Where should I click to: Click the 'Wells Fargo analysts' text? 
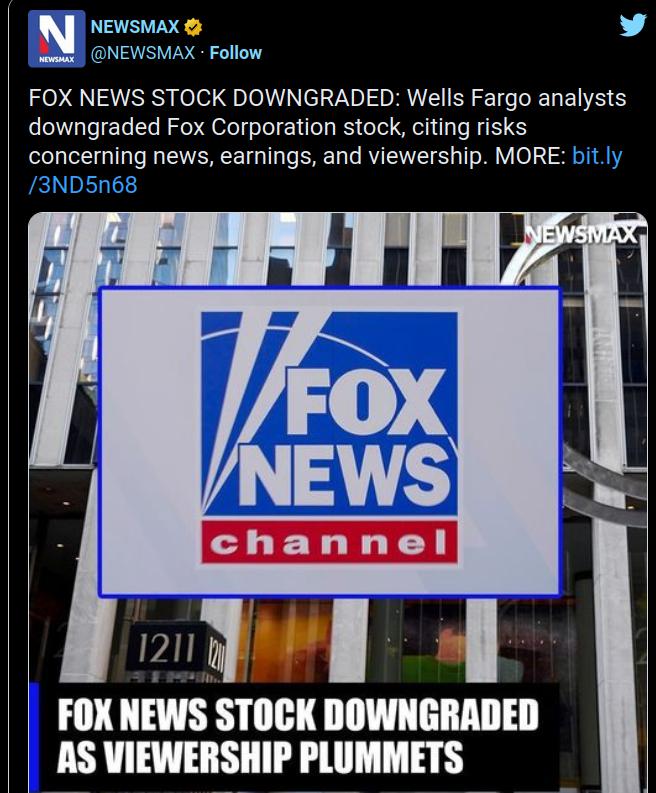[x=517, y=98]
